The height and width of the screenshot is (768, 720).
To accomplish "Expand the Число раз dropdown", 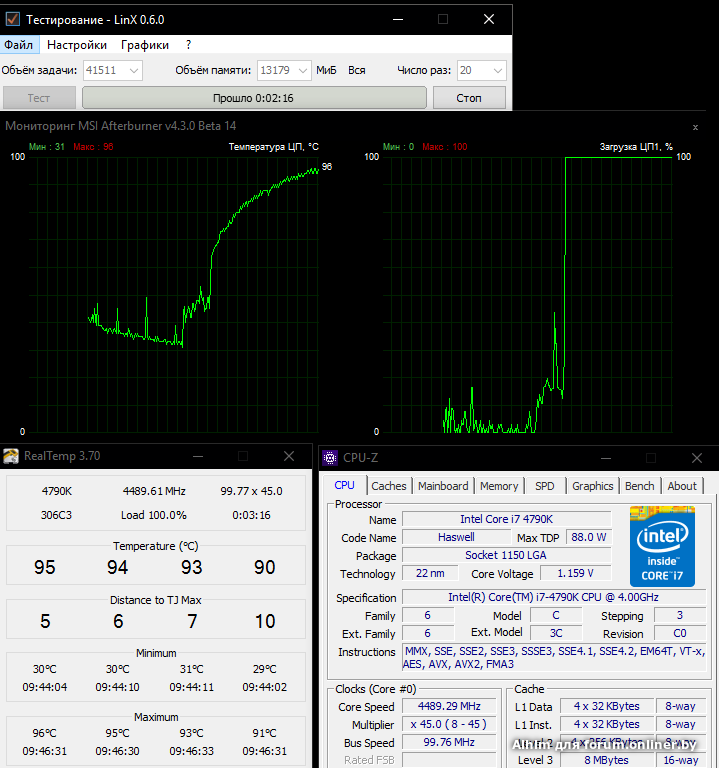I will click(498, 71).
